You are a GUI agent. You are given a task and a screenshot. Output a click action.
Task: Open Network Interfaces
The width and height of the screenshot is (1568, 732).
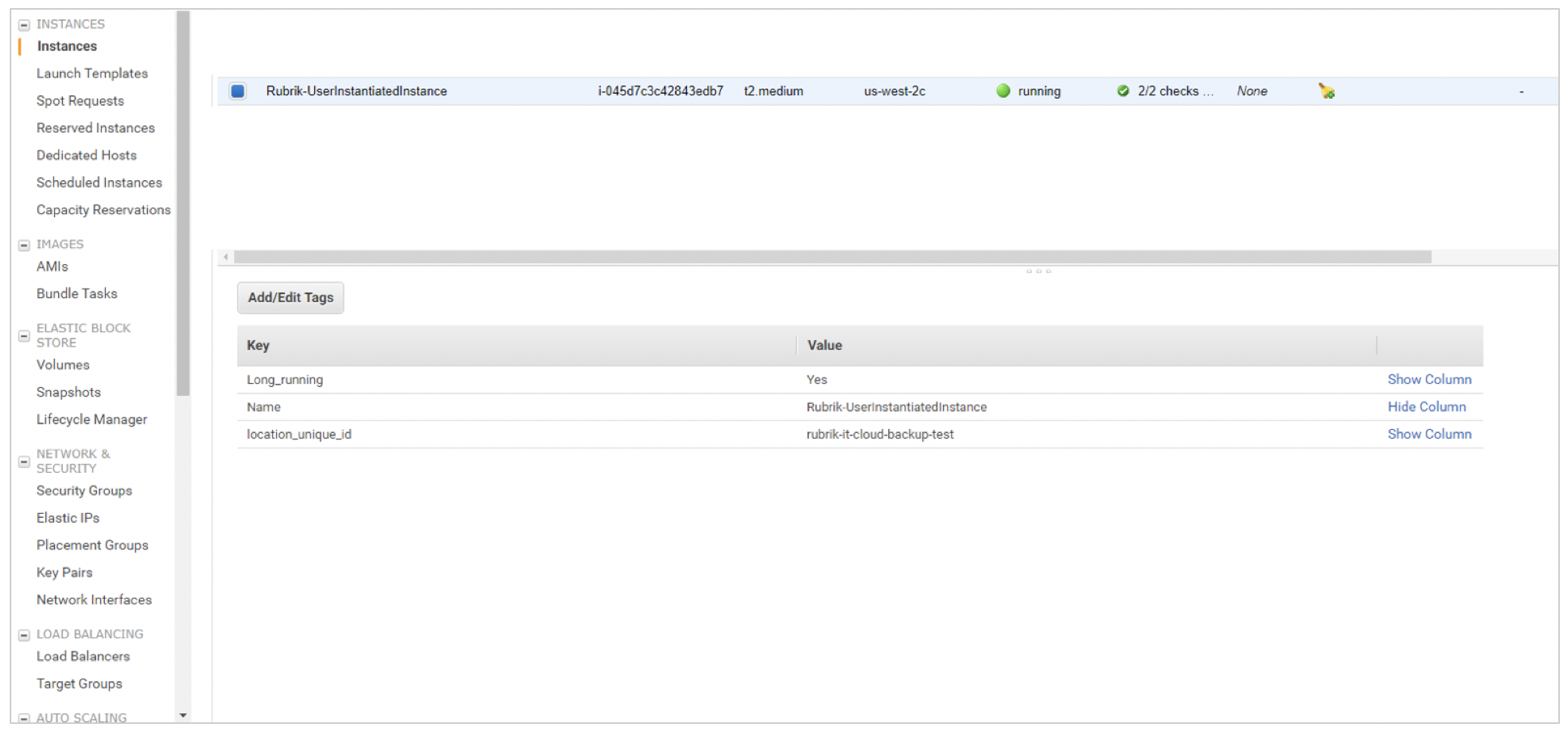(x=94, y=600)
